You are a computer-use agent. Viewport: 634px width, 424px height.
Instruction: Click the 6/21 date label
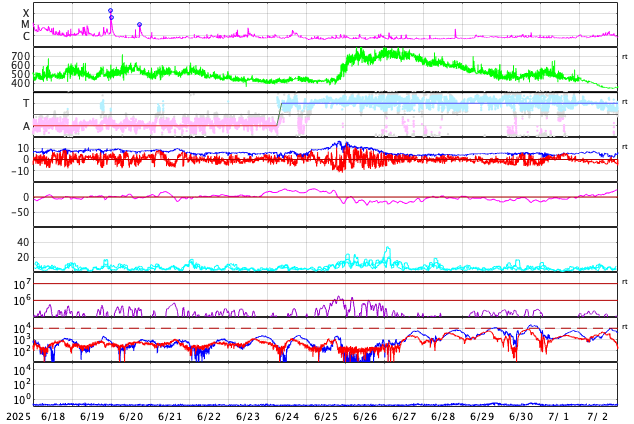[x=170, y=416]
